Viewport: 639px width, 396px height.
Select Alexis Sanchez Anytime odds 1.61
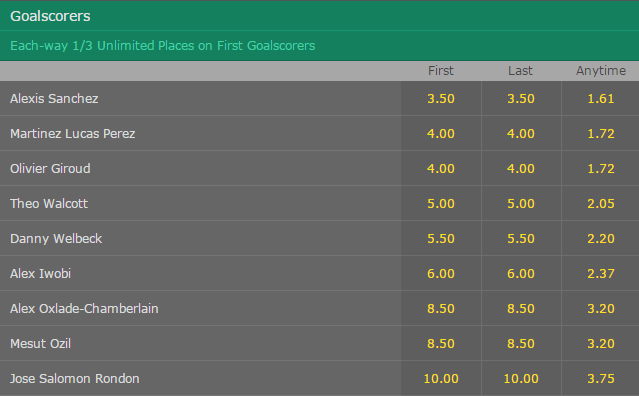(x=601, y=99)
